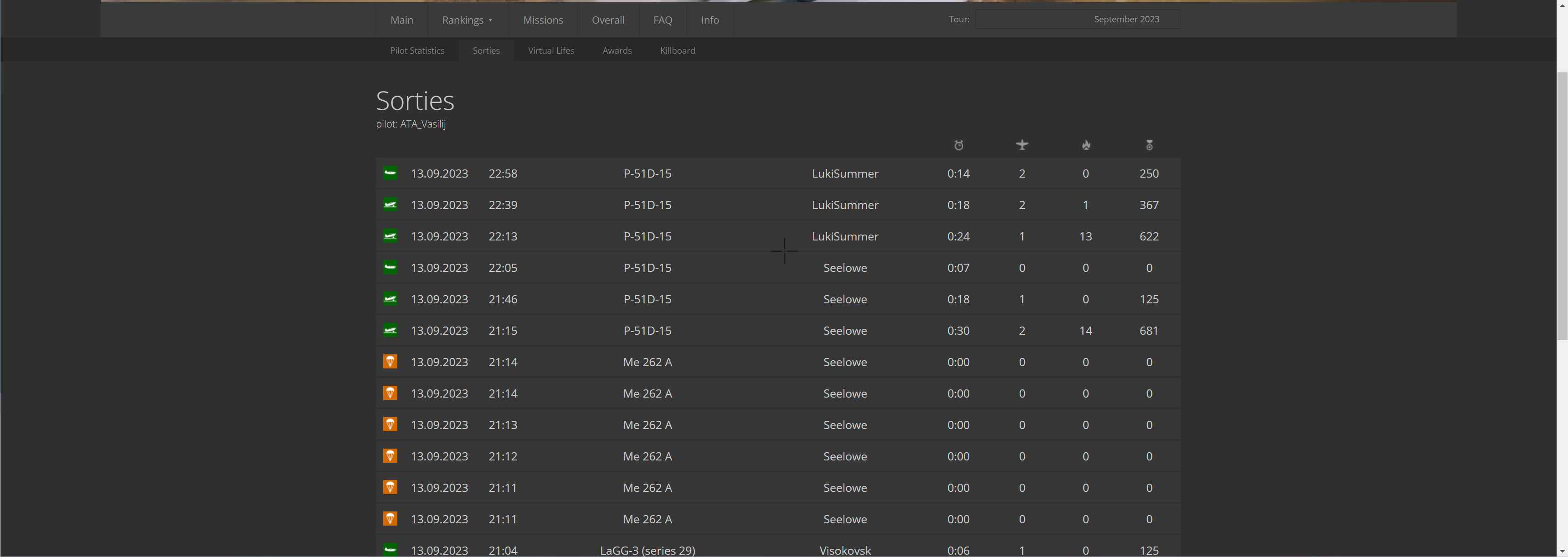This screenshot has height=557, width=1568.
Task: Click the parachute icon for the 21:13 Me 262 sortie
Action: 390,424
